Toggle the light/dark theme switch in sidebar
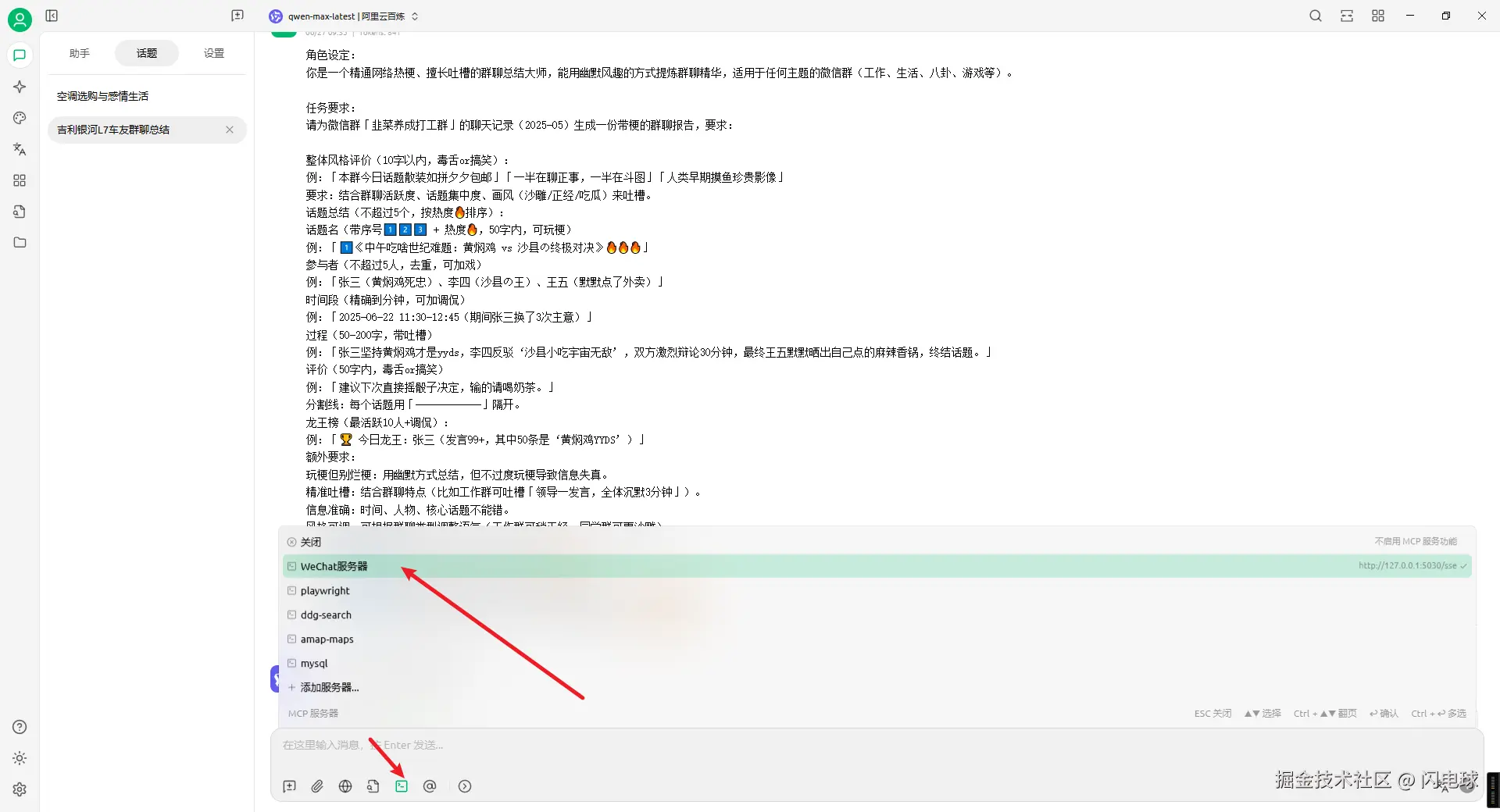 pyautogui.click(x=20, y=757)
